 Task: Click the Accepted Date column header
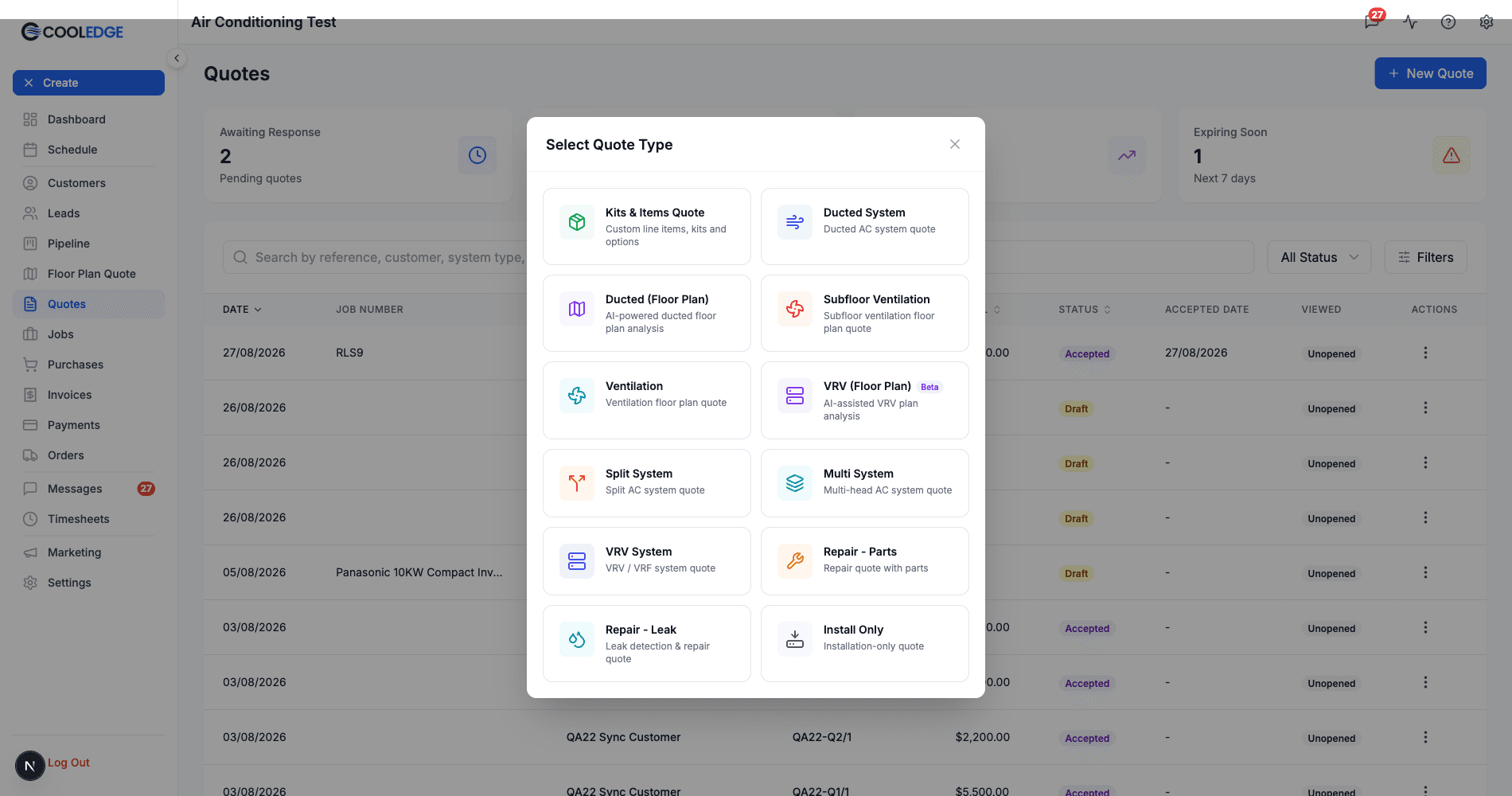(1206, 309)
